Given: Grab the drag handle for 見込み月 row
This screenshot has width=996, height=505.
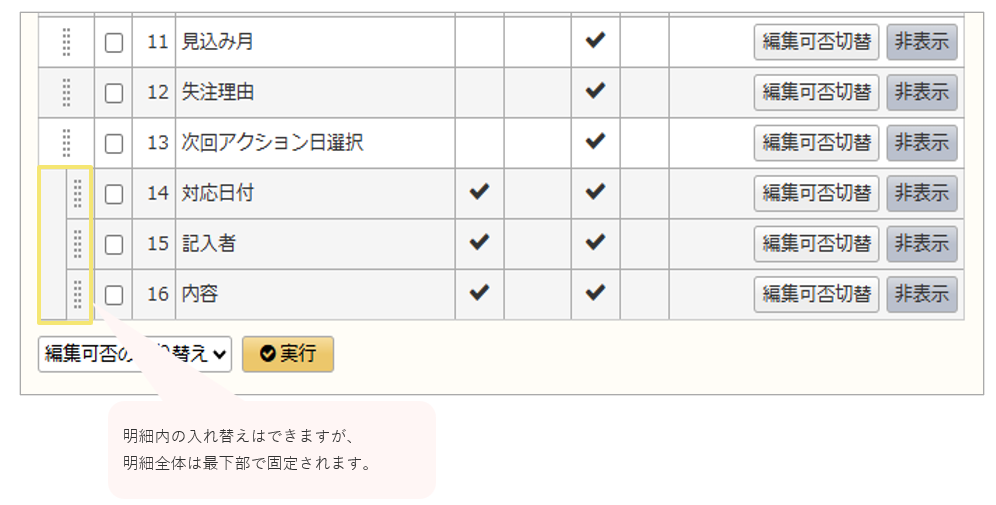Looking at the screenshot, I should pos(66,42).
